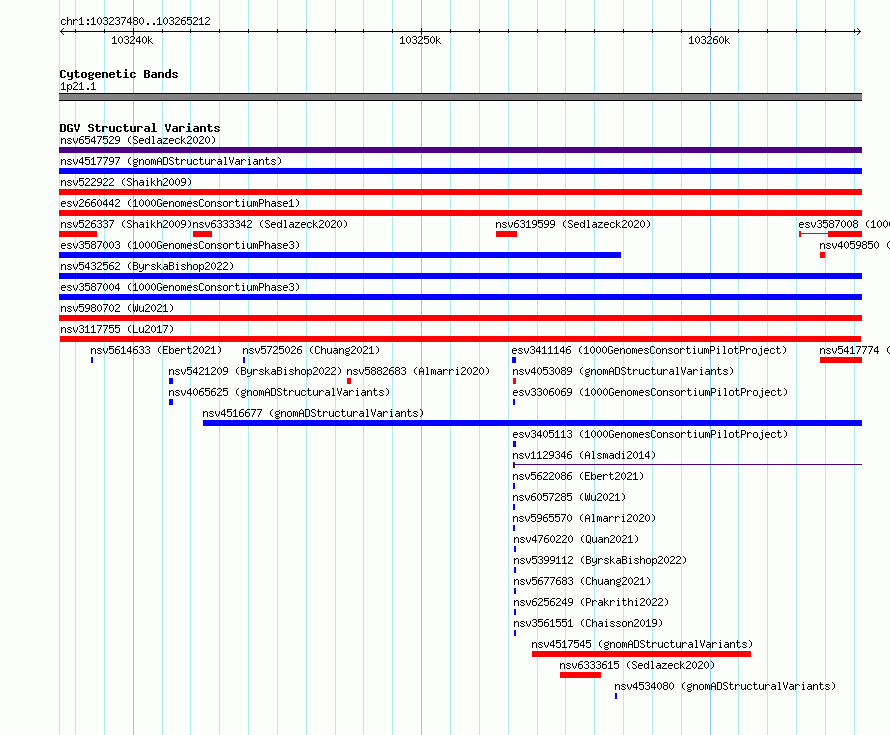Viewport: 890px width, 735px height.
Task: Click esv3587003 (1000GenomesConsortiumPhase3) label
Action: [x=180, y=245]
